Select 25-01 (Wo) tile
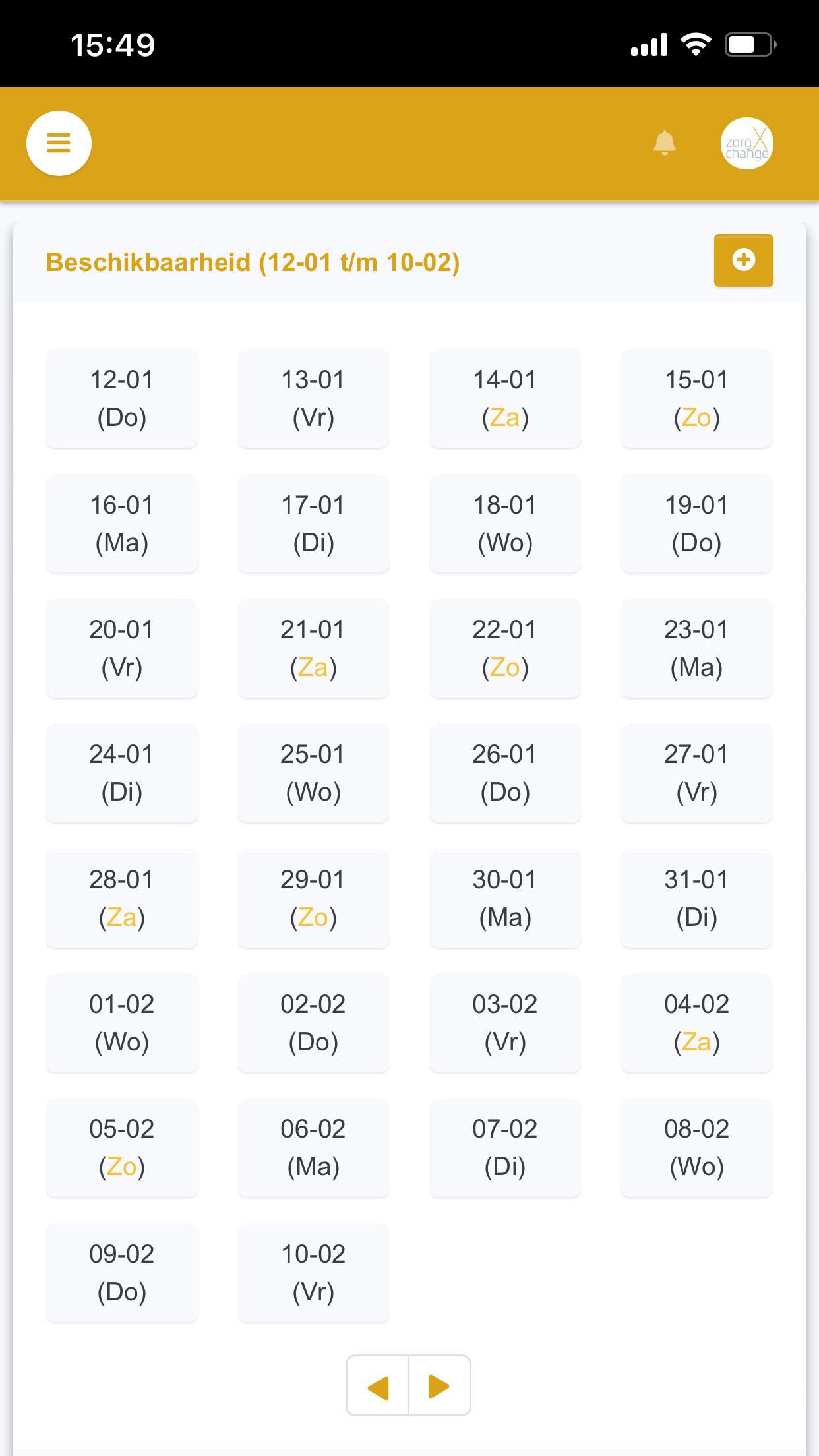The width and height of the screenshot is (819, 1456). click(313, 773)
